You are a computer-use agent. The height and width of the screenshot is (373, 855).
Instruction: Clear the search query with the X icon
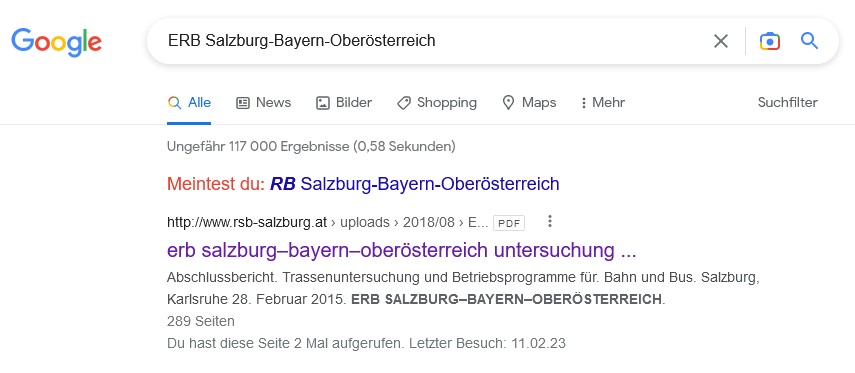pos(721,41)
